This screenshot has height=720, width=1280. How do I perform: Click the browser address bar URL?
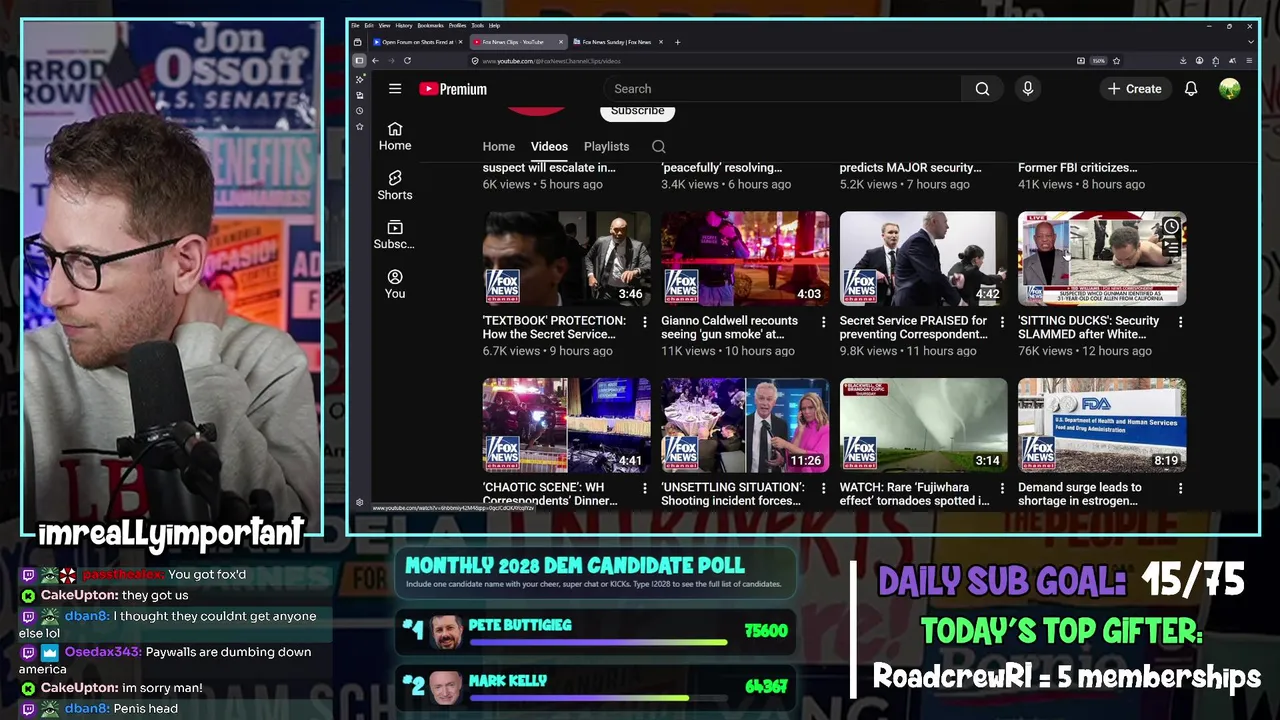click(x=552, y=61)
